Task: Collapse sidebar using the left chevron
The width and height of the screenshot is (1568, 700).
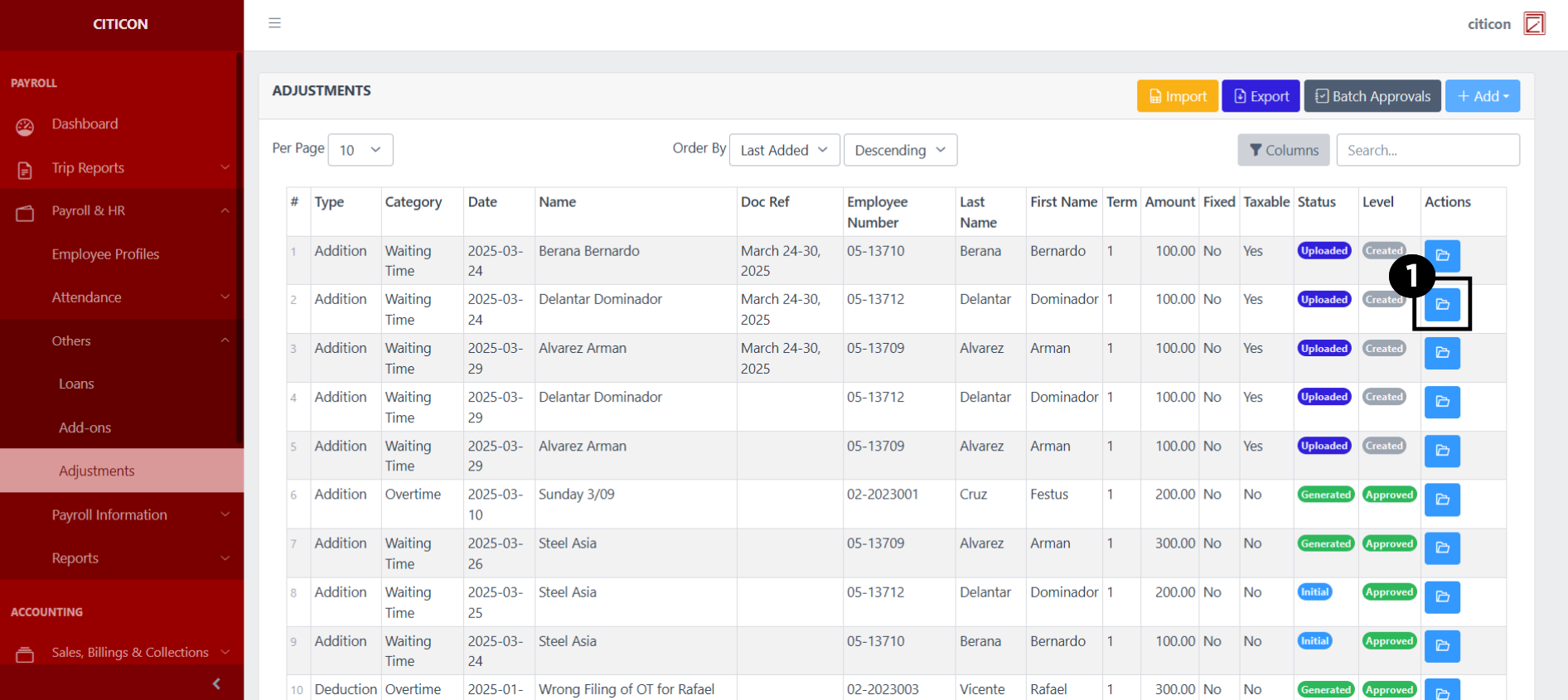Action: [x=216, y=683]
